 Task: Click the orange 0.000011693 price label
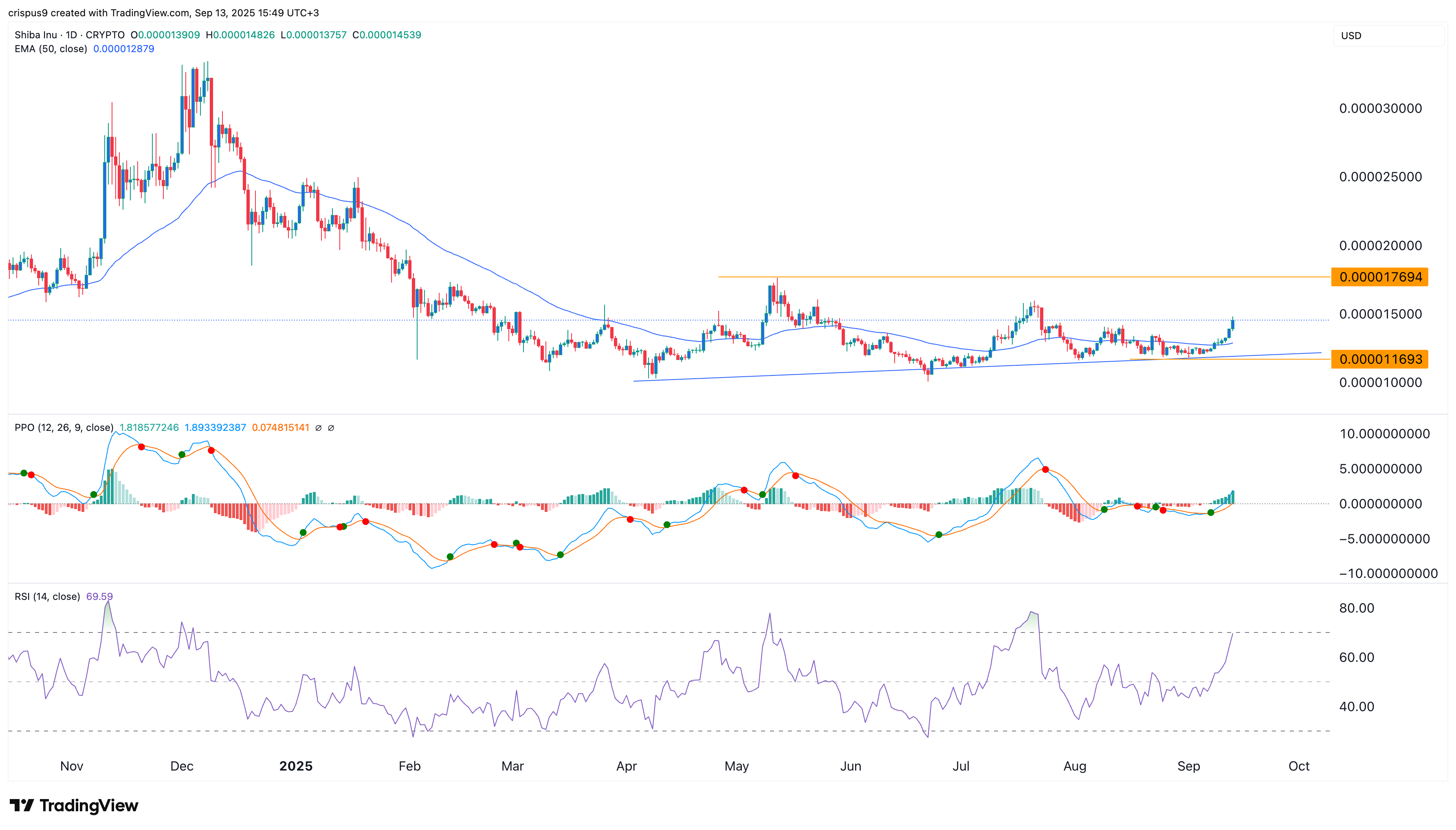pyautogui.click(x=1379, y=359)
